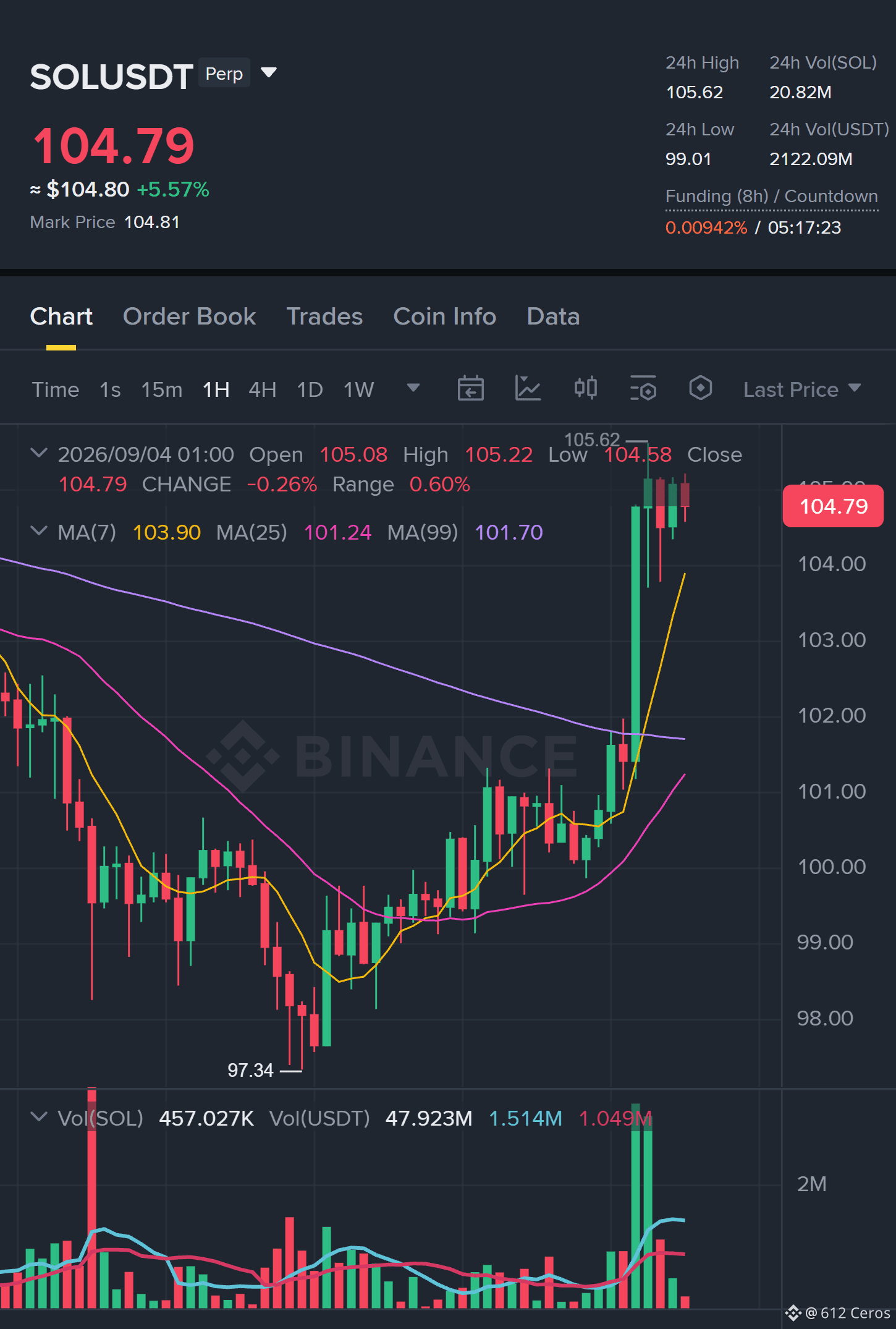Viewport: 896px width, 1329px height.
Task: Select the 15m interval
Action: [x=161, y=390]
